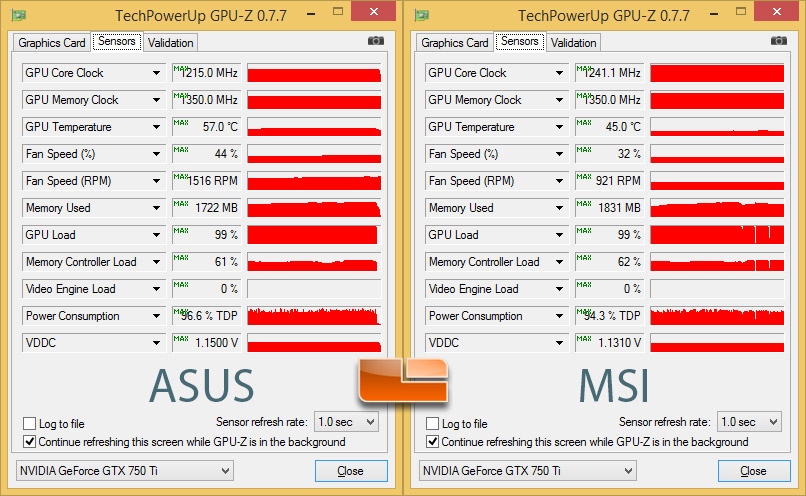Switch to Graphics Card tab in MSI window

455,43
